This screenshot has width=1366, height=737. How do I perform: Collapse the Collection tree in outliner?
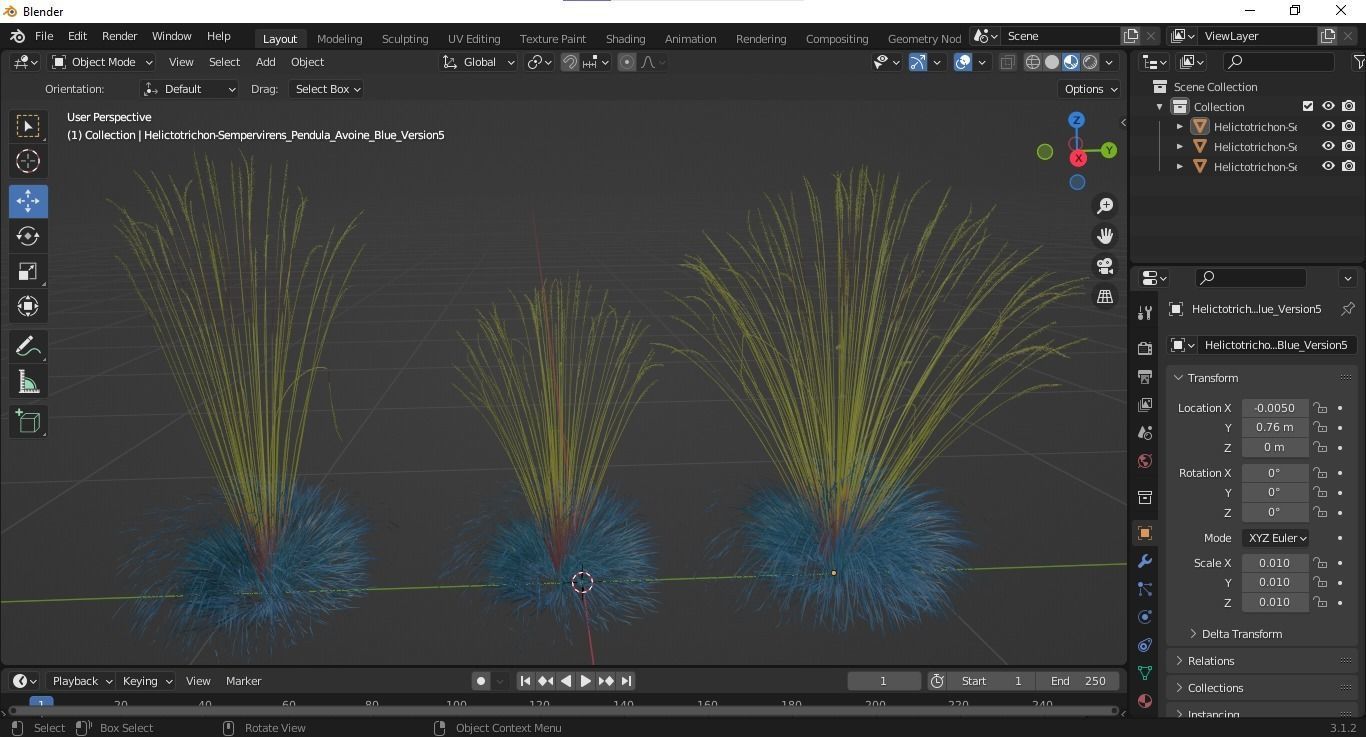(x=1160, y=107)
